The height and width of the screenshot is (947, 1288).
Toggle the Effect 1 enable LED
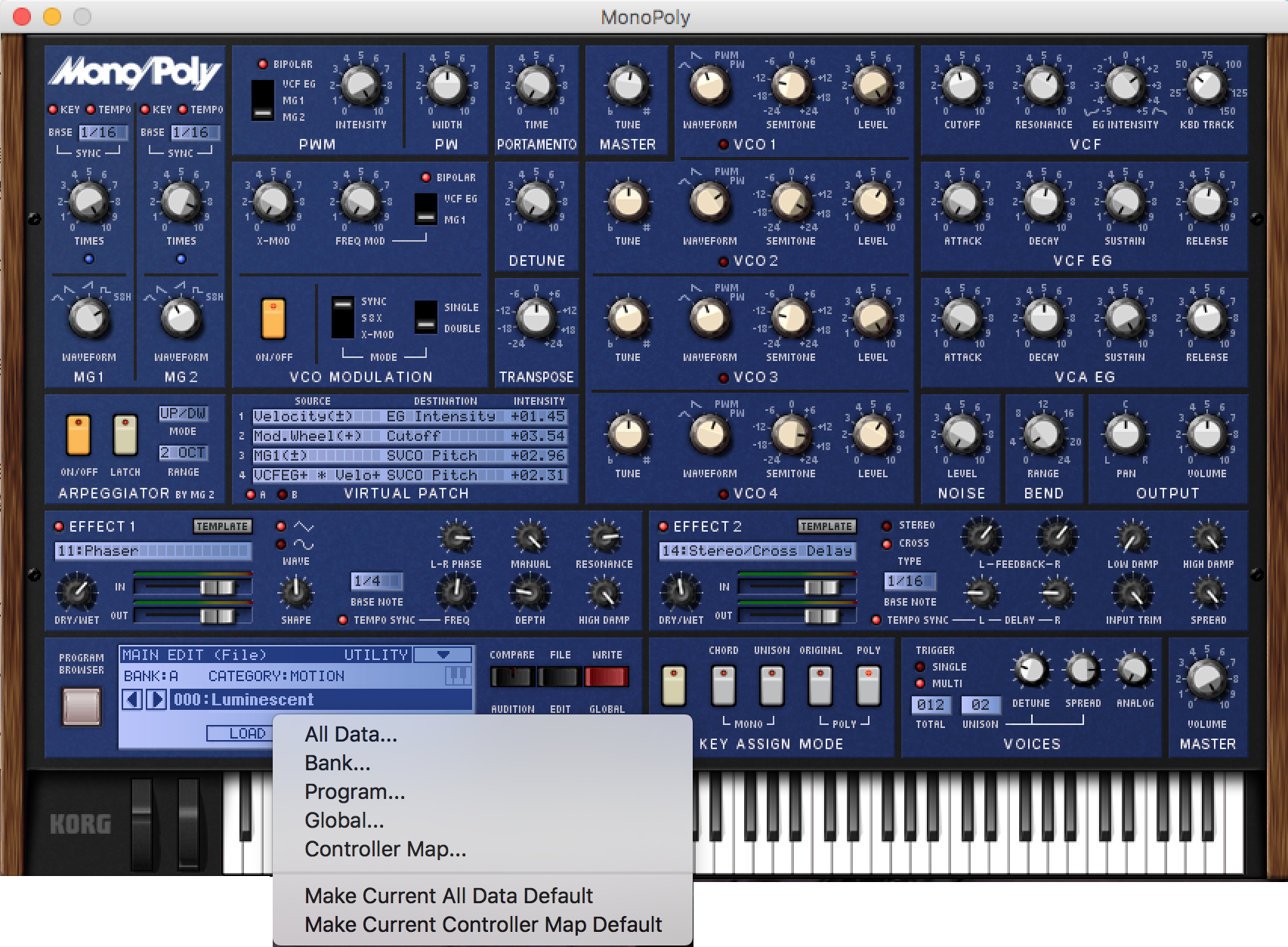click(58, 526)
